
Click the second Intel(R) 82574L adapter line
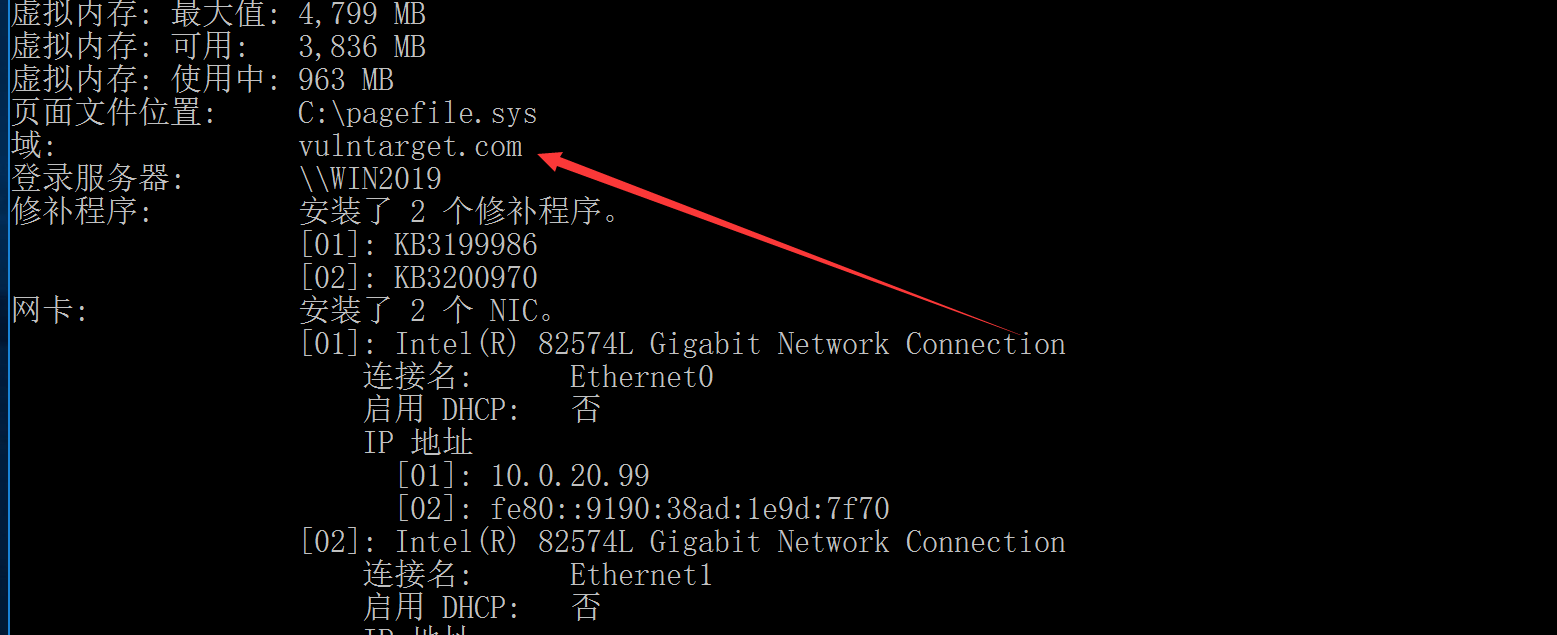pos(683,542)
